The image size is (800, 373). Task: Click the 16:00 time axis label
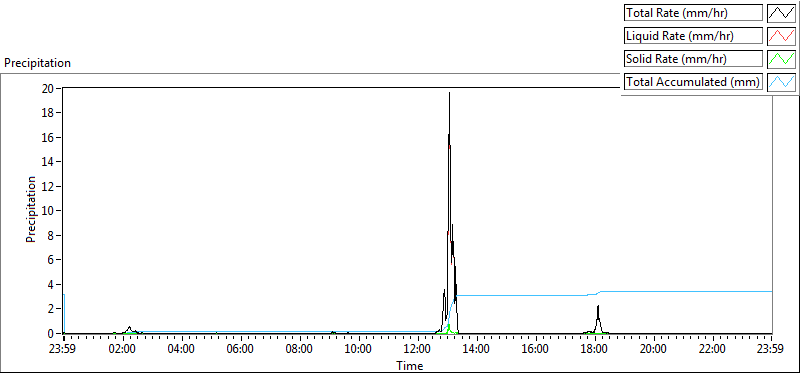click(535, 350)
